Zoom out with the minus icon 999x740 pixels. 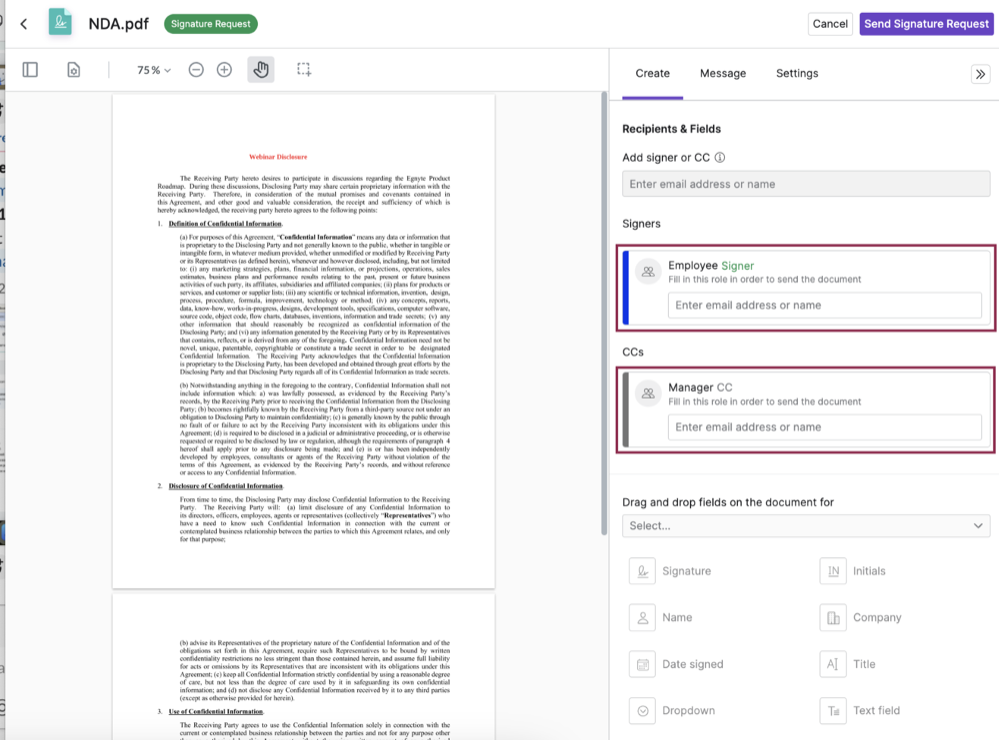coord(196,69)
